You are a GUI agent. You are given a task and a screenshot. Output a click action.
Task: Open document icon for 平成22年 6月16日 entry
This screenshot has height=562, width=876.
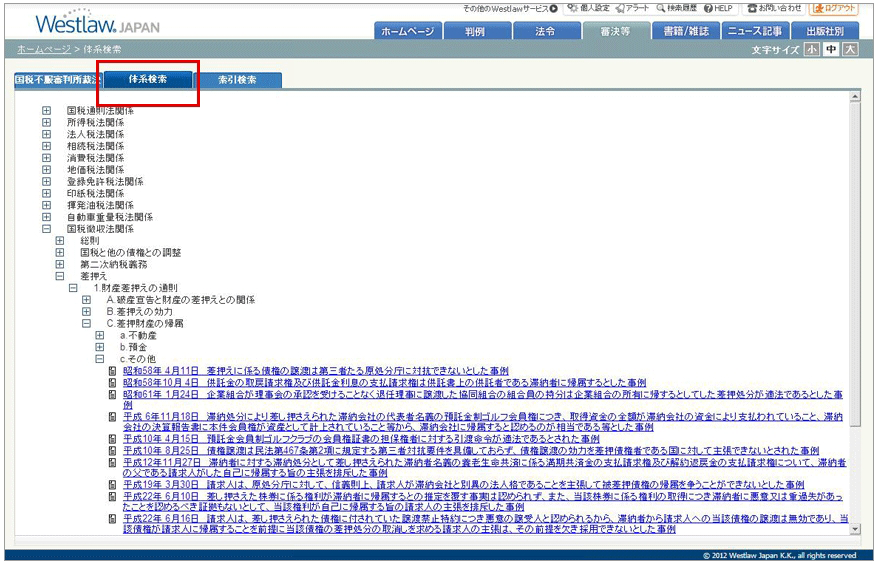(112, 518)
